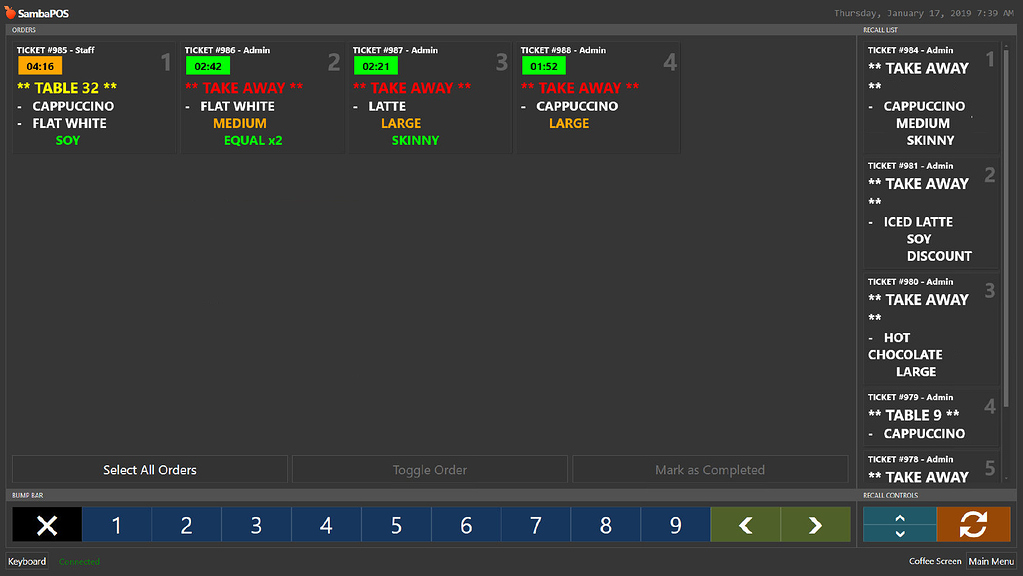This screenshot has height=576, width=1023.
Task: Go back using the left green arrow key
Action: 745,524
